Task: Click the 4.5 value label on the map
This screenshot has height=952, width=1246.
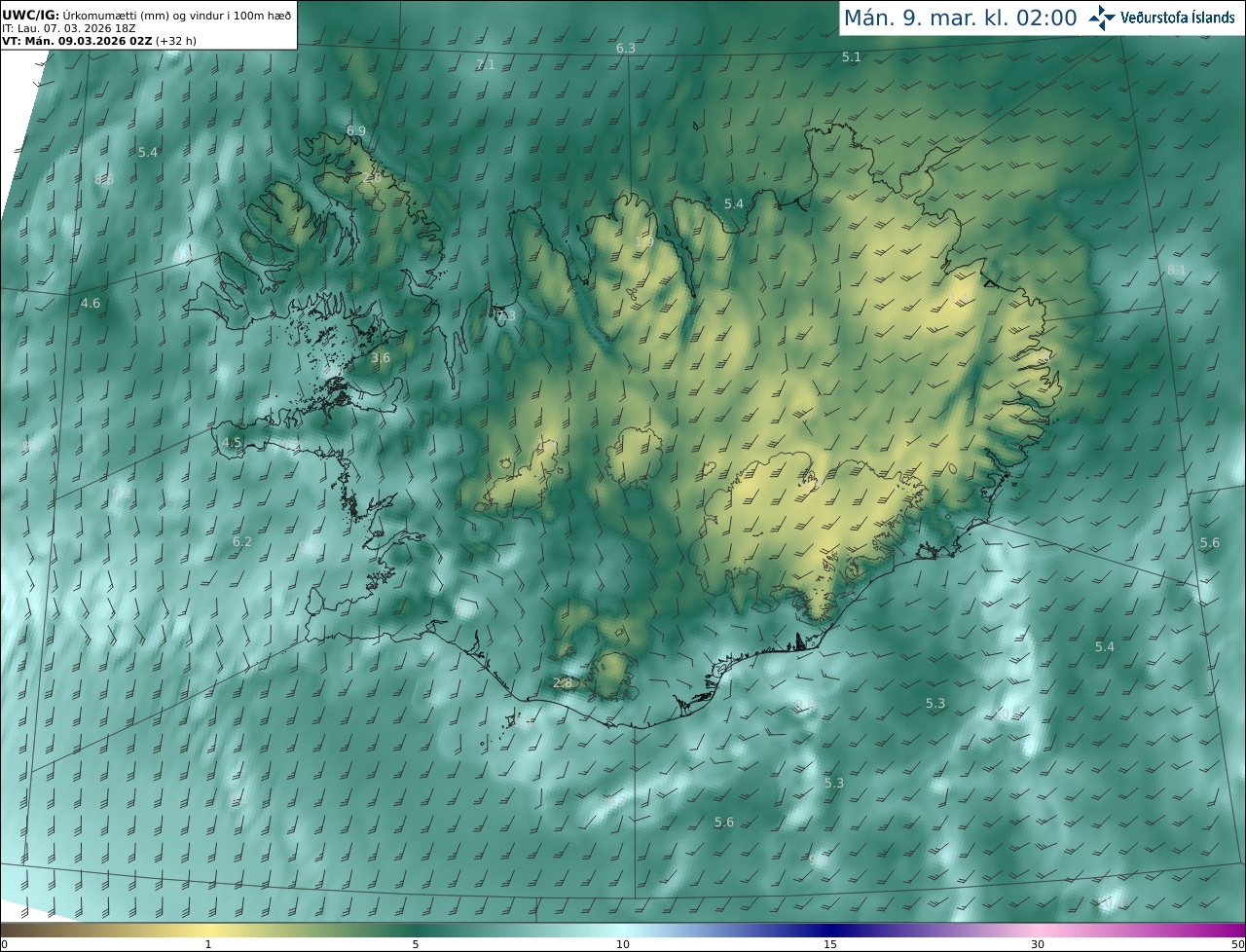Action: click(x=232, y=442)
